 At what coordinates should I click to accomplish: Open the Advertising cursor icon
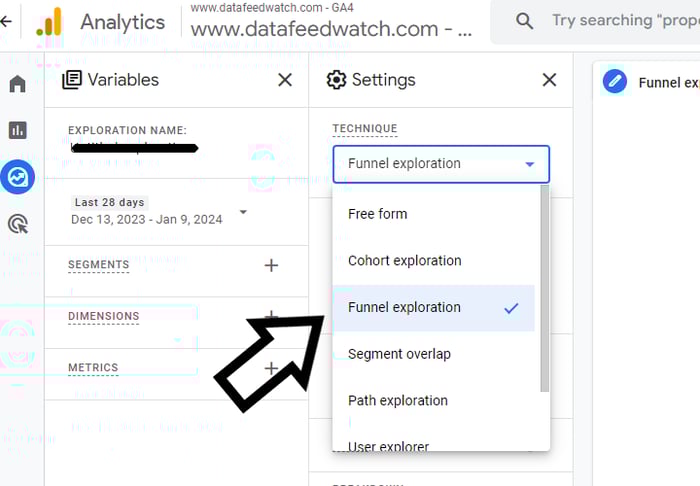18,224
